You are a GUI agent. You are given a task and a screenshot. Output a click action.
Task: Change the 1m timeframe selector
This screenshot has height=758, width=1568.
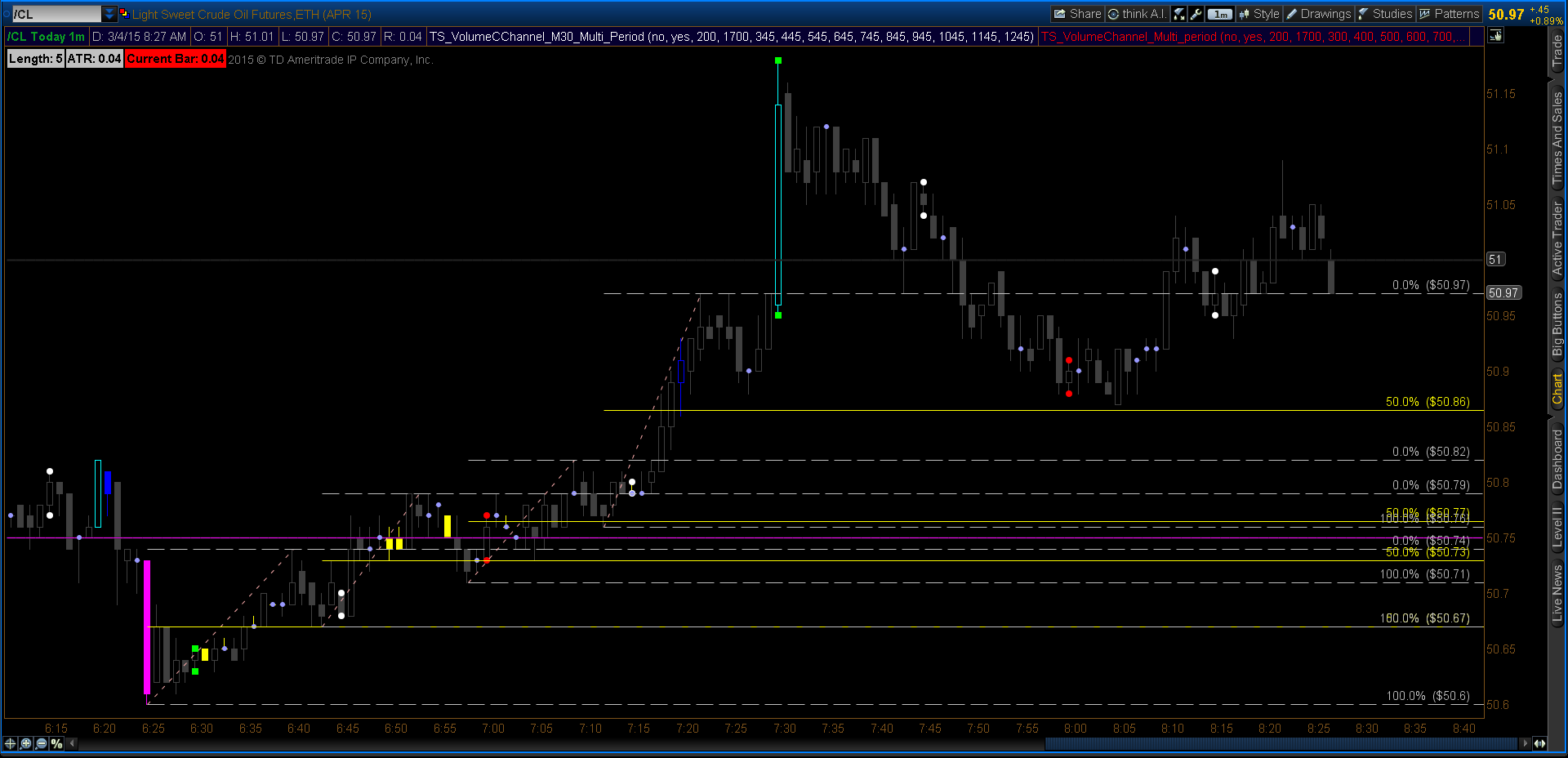pos(1220,14)
